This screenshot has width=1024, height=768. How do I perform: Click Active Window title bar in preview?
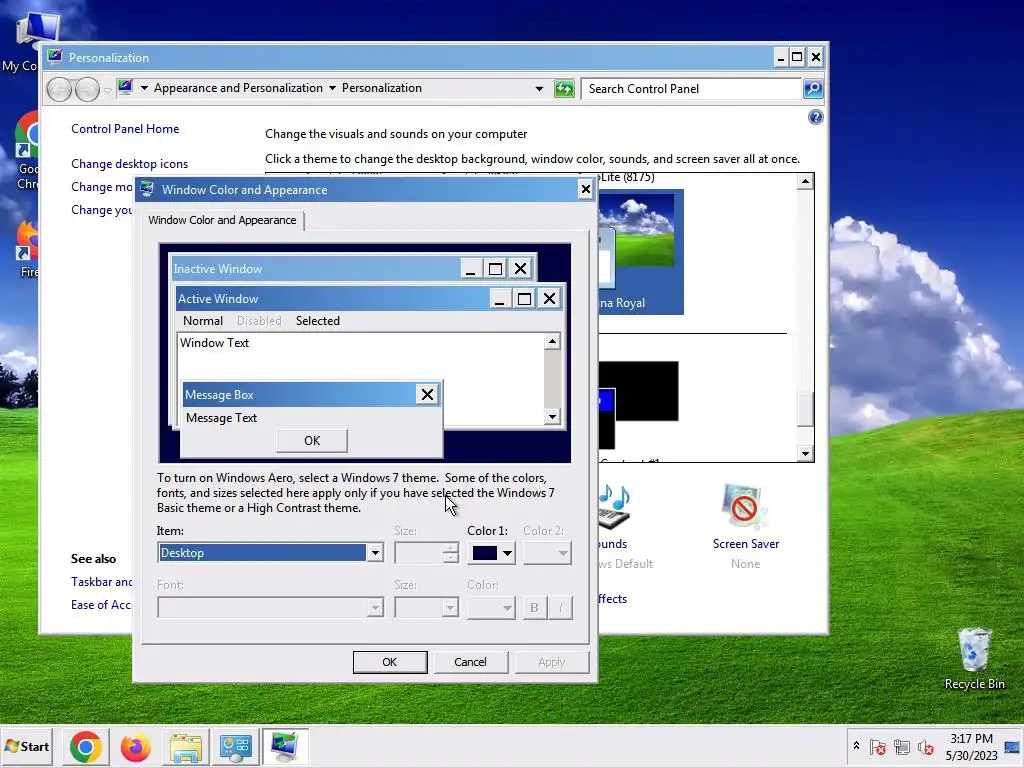332,298
